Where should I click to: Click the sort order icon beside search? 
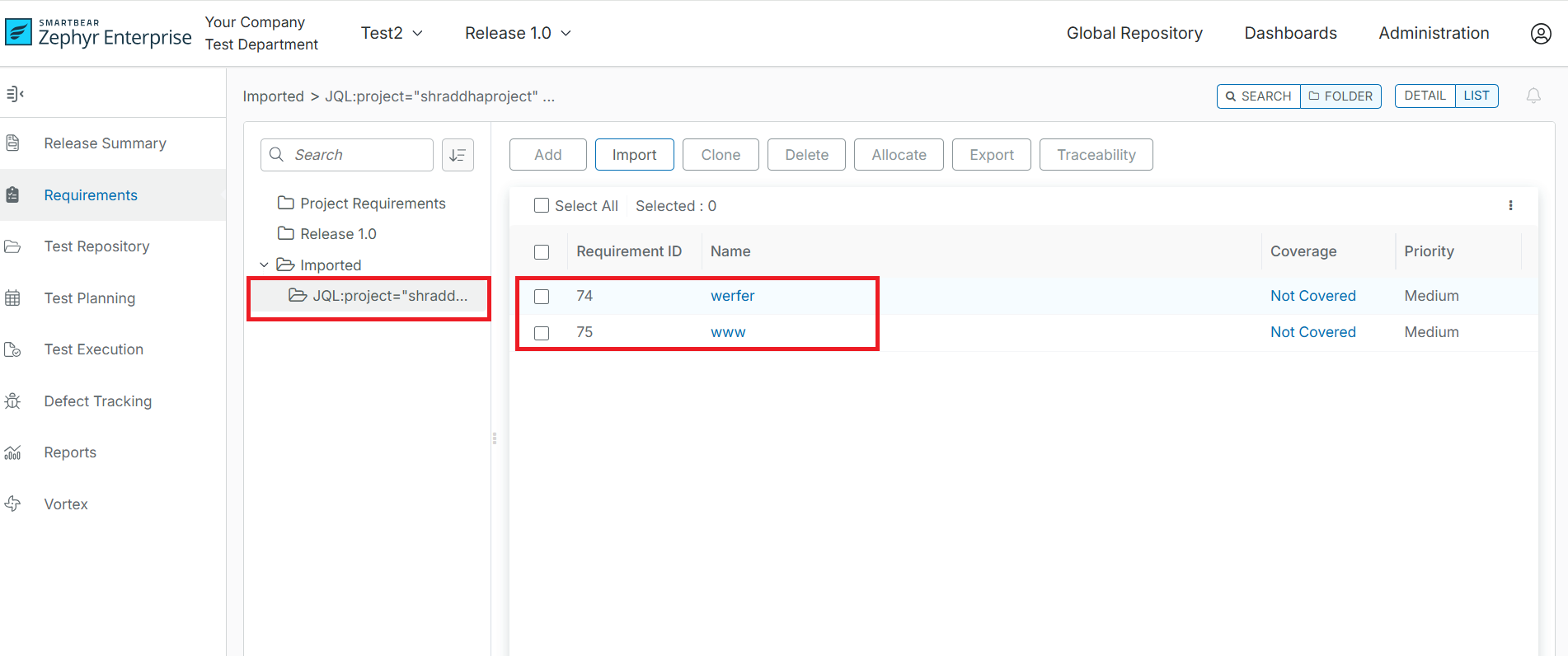pos(458,155)
